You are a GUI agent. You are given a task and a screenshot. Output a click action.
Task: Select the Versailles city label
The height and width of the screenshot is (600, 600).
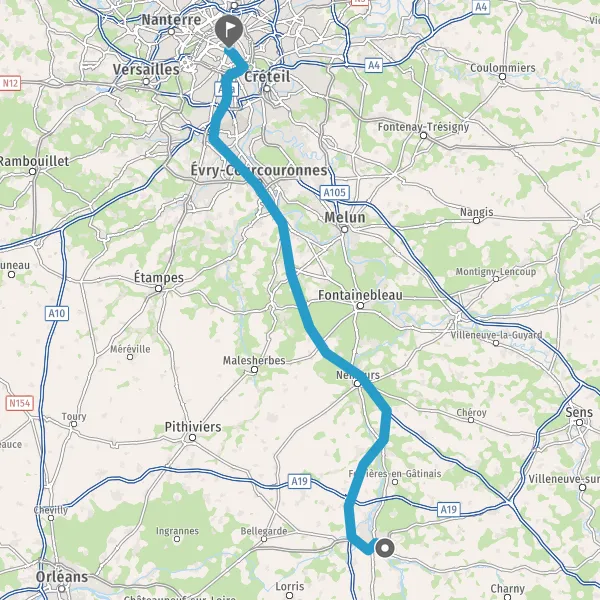point(146,69)
